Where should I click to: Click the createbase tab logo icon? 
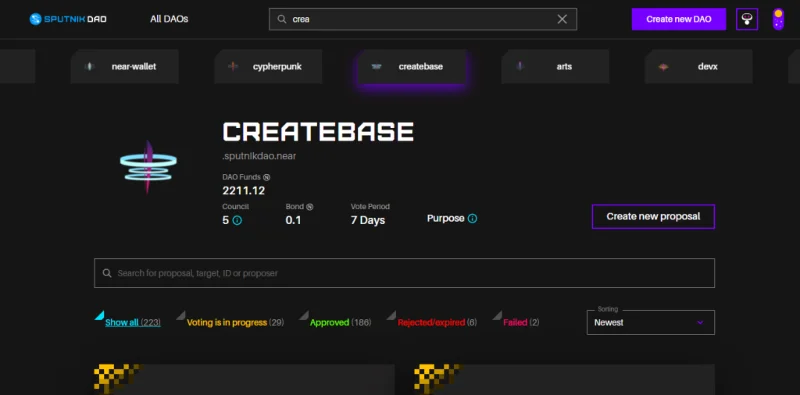377,66
